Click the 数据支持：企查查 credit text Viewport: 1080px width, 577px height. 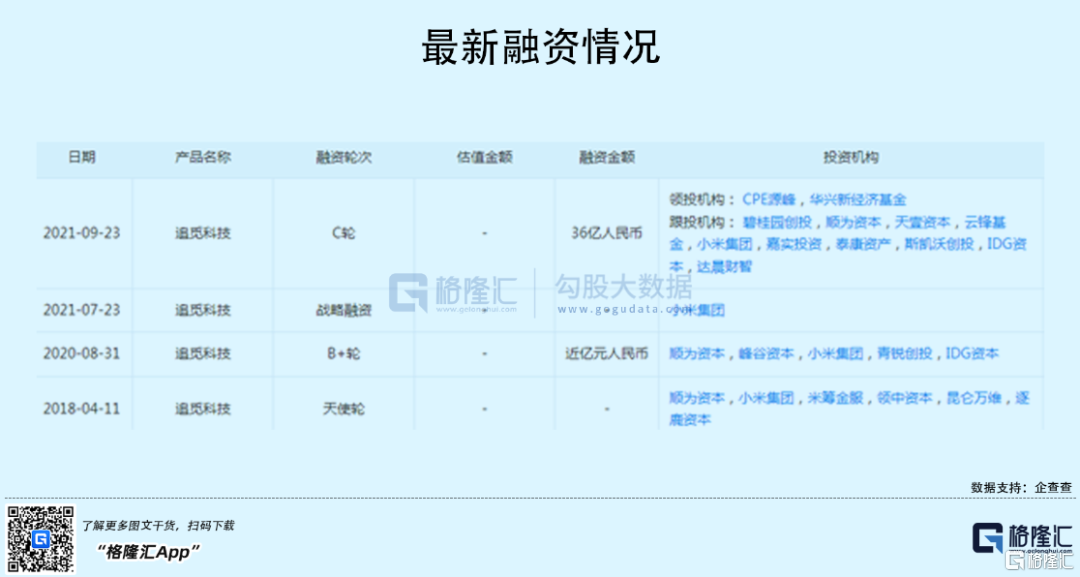(1021, 487)
